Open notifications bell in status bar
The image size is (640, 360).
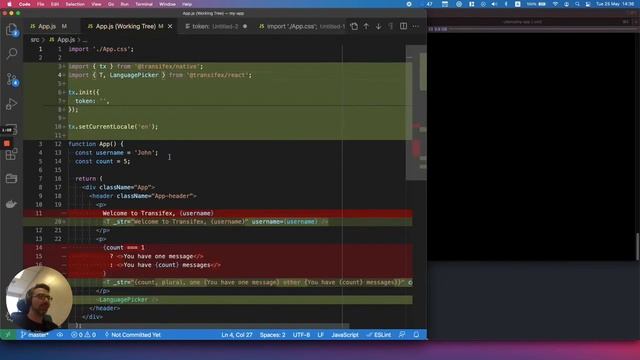416,335
